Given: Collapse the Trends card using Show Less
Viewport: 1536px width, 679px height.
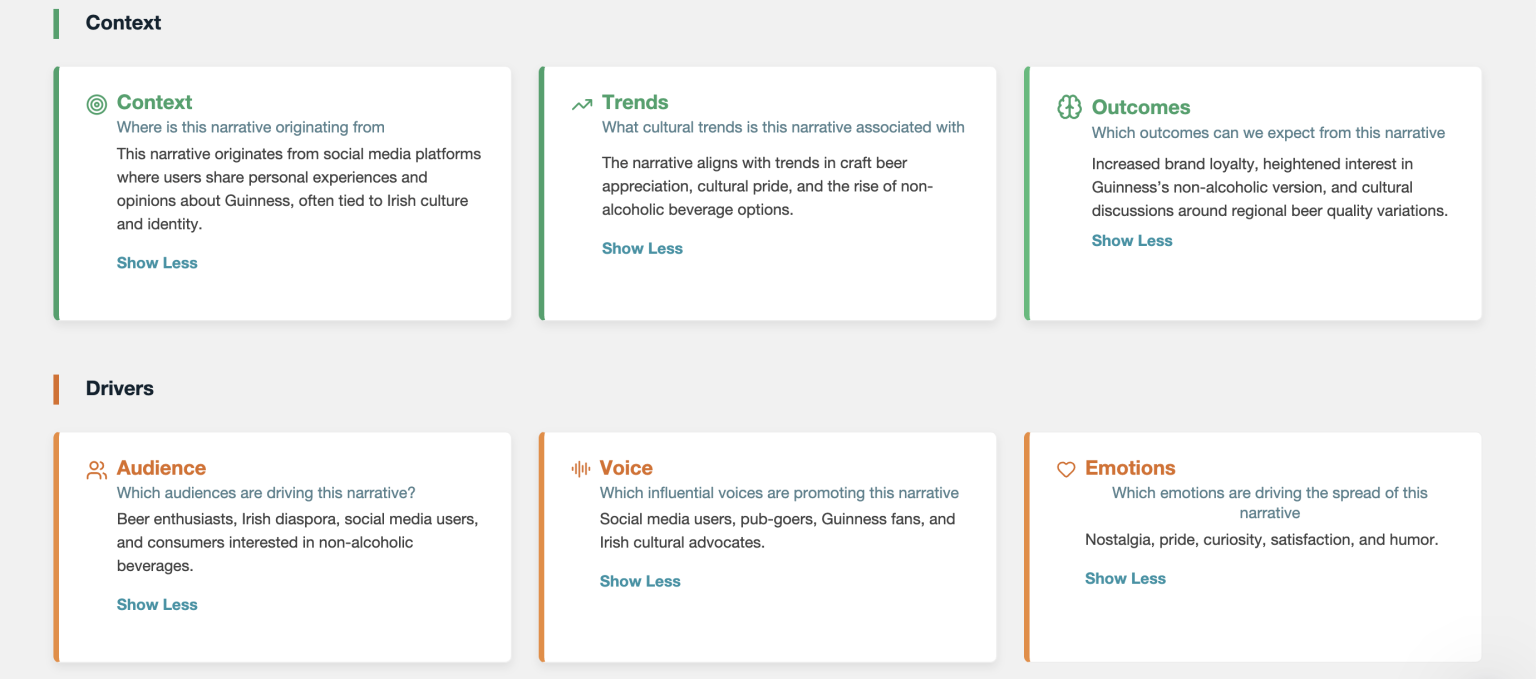Looking at the screenshot, I should click(x=642, y=249).
